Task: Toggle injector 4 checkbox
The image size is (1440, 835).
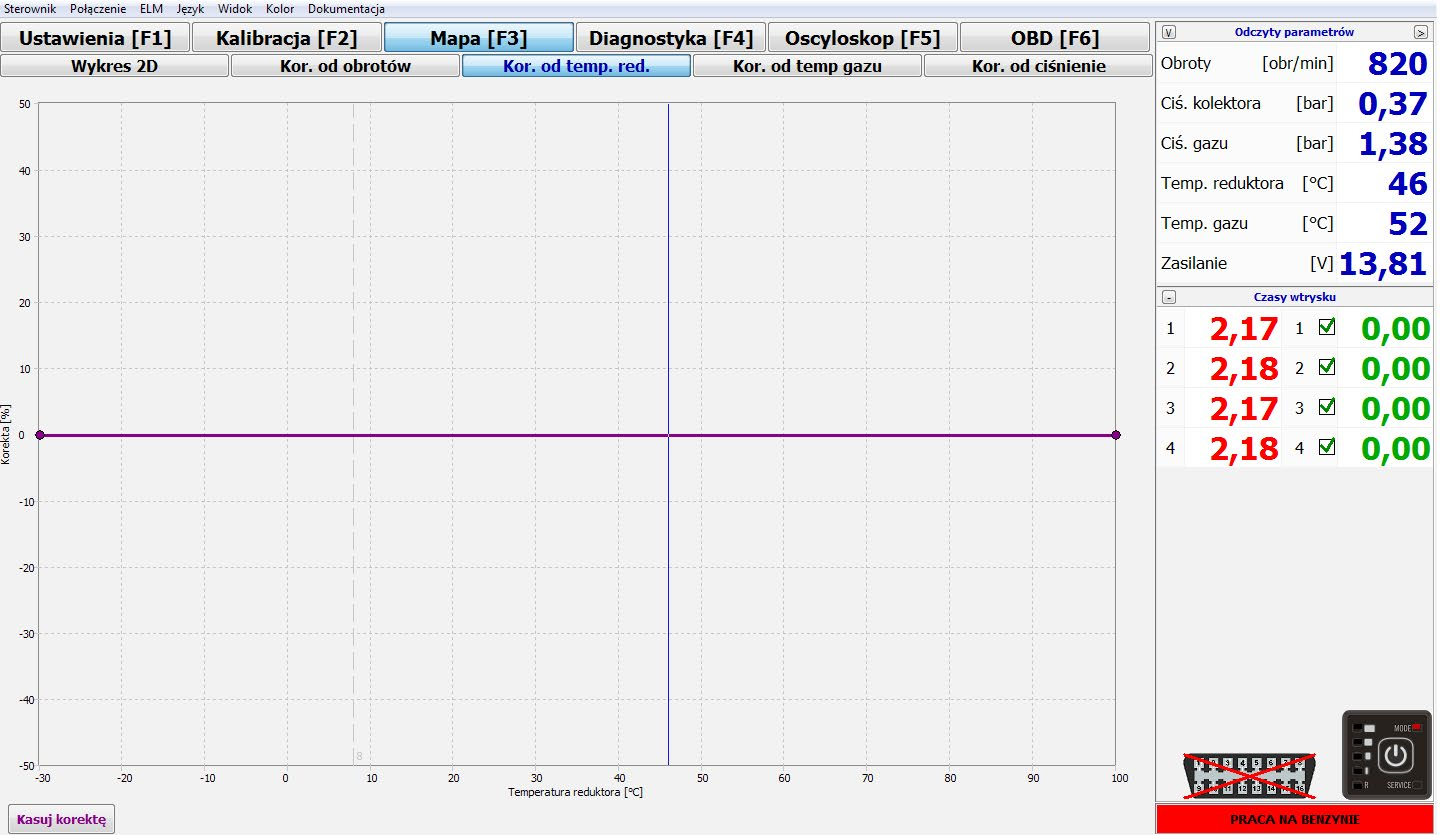Action: point(1327,447)
